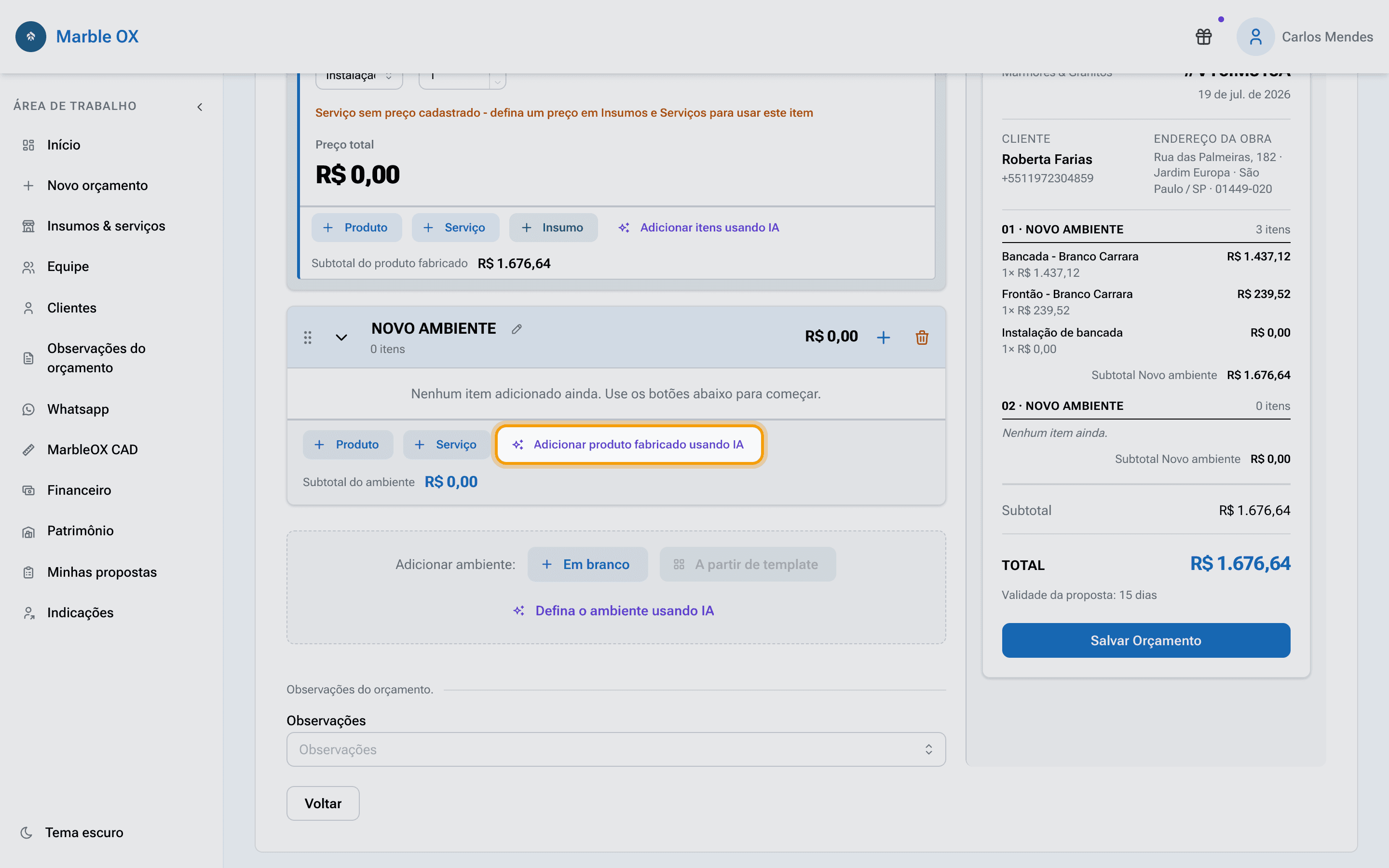Add Produto to the empty ambiente
The image size is (1389, 868).
[348, 444]
